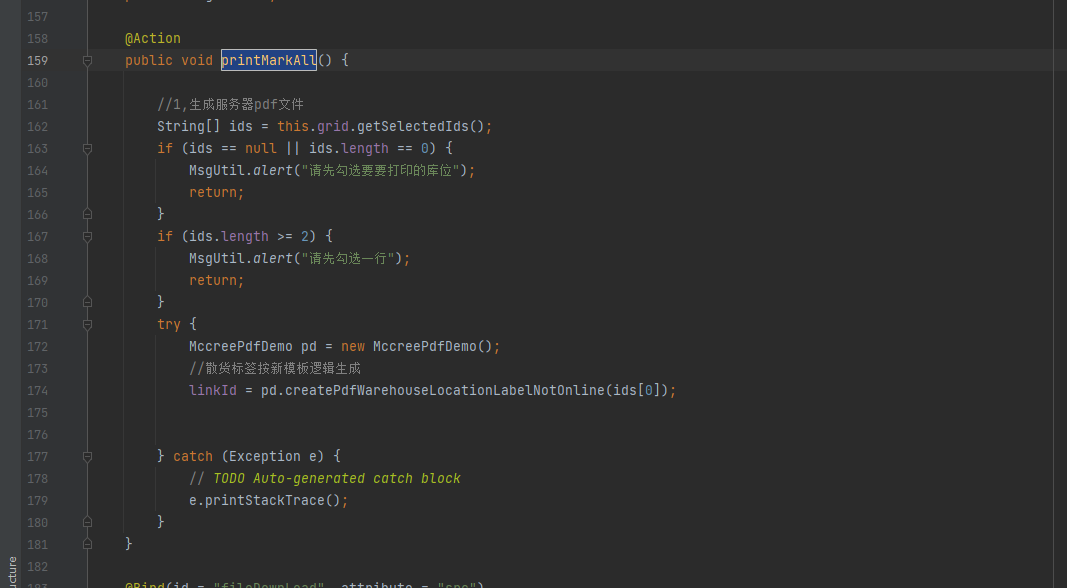
Task: Collapse the if block at line 167
Action: click(x=87, y=236)
